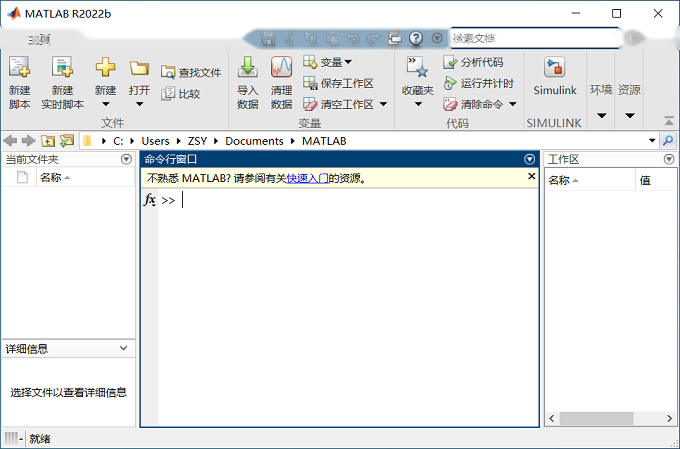Click the fx function browser icon
Image resolution: width=680 pixels, height=449 pixels.
tap(150, 200)
